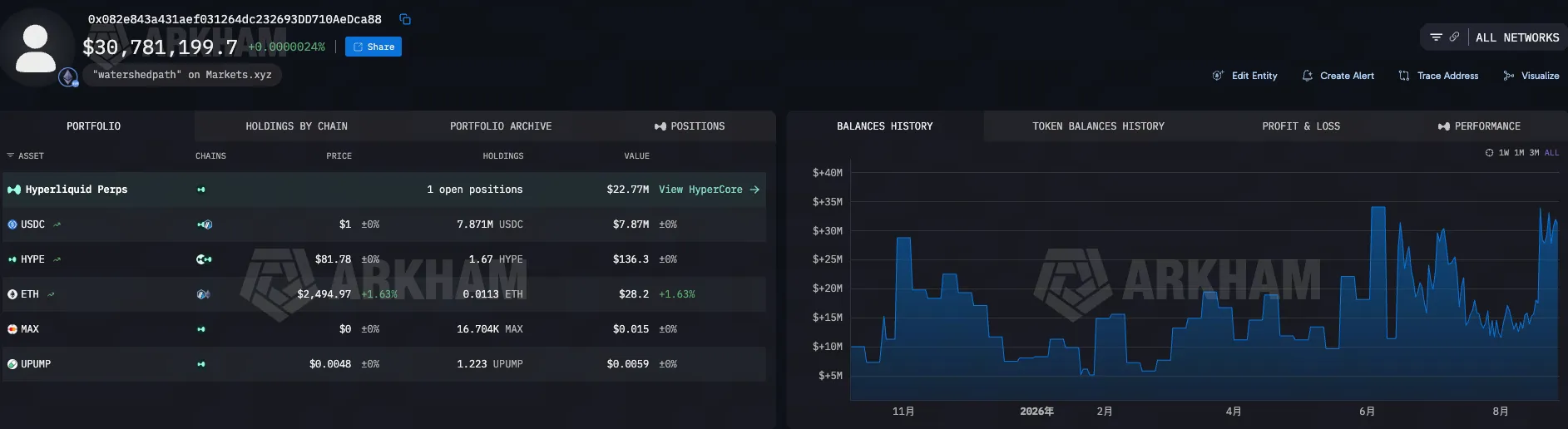Open the ETH price trend arrow

52,294
